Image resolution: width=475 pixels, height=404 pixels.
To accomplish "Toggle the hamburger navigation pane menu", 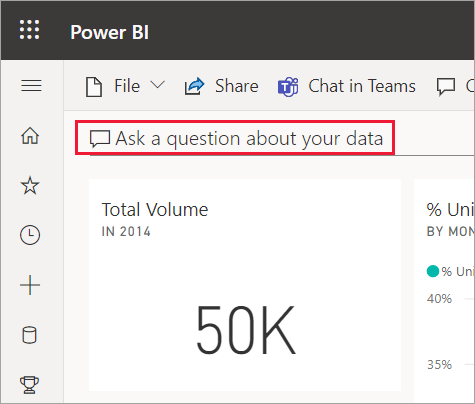I will [x=31, y=86].
